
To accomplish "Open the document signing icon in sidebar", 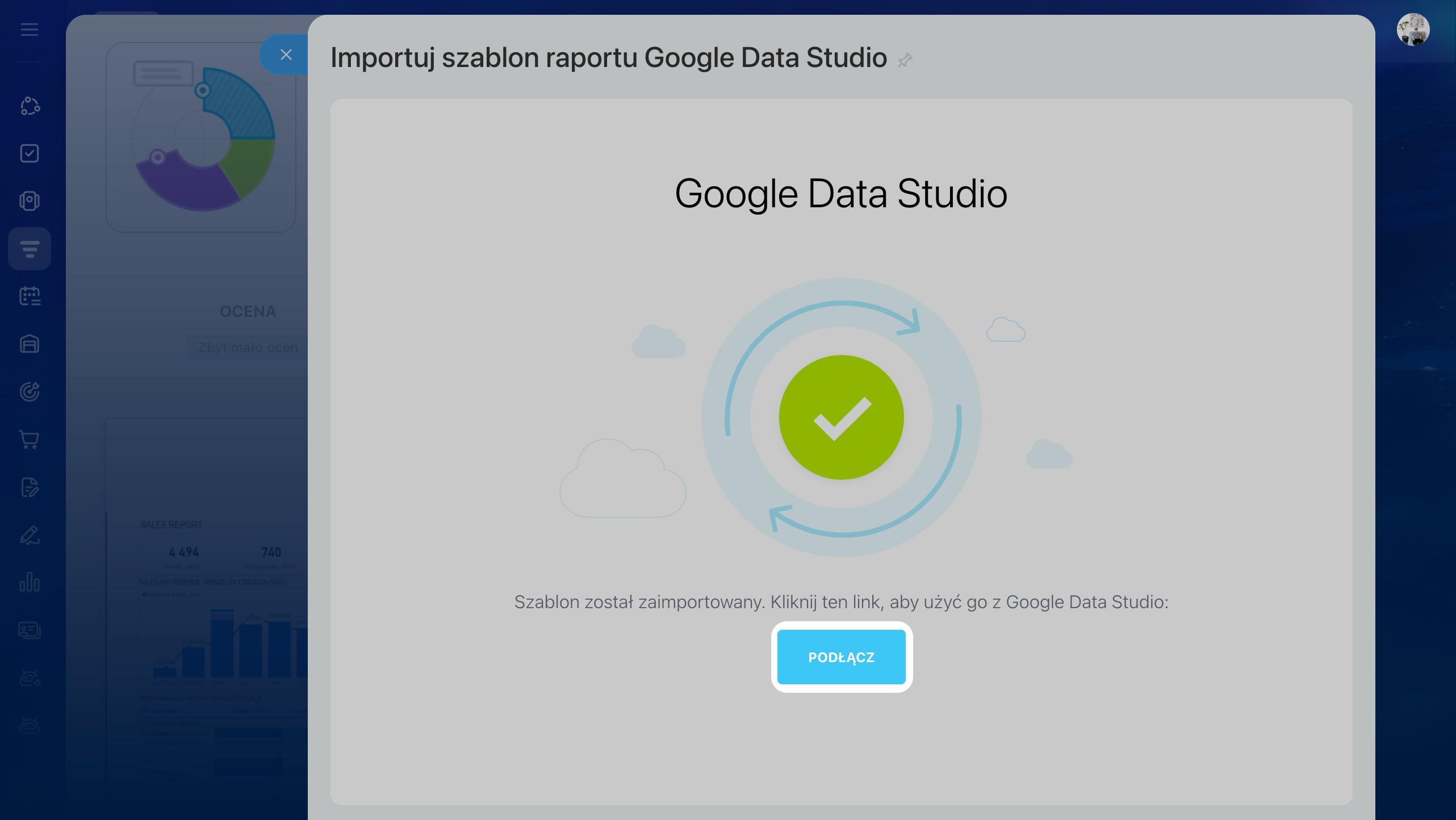I will (x=30, y=487).
